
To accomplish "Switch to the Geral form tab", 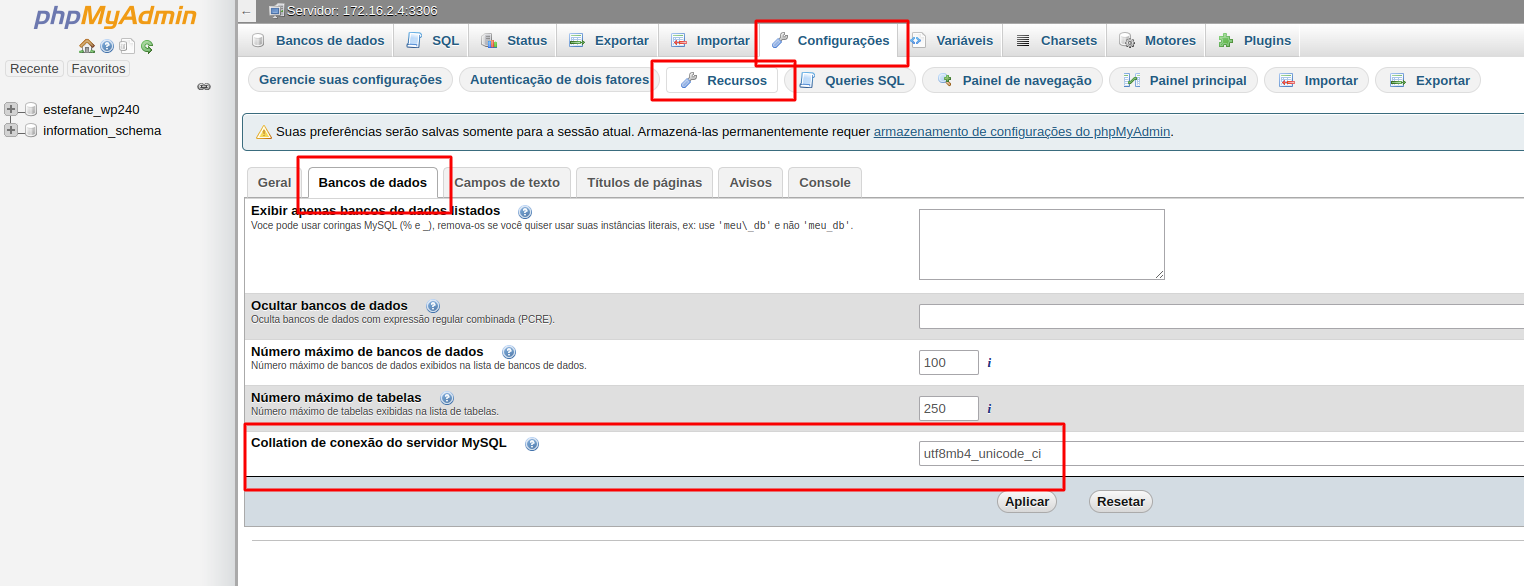I will click(x=274, y=183).
